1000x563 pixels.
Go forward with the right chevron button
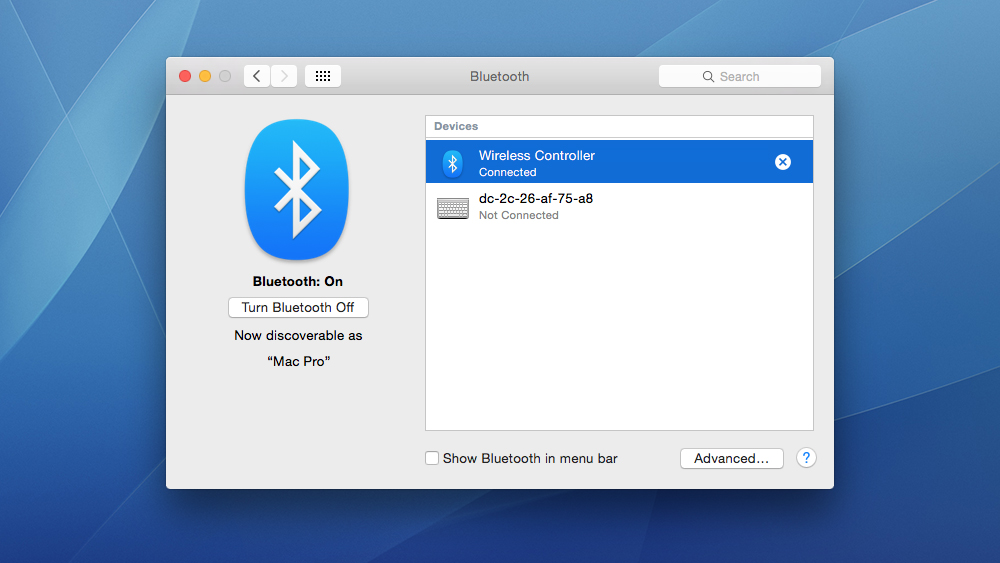pyautogui.click(x=284, y=76)
